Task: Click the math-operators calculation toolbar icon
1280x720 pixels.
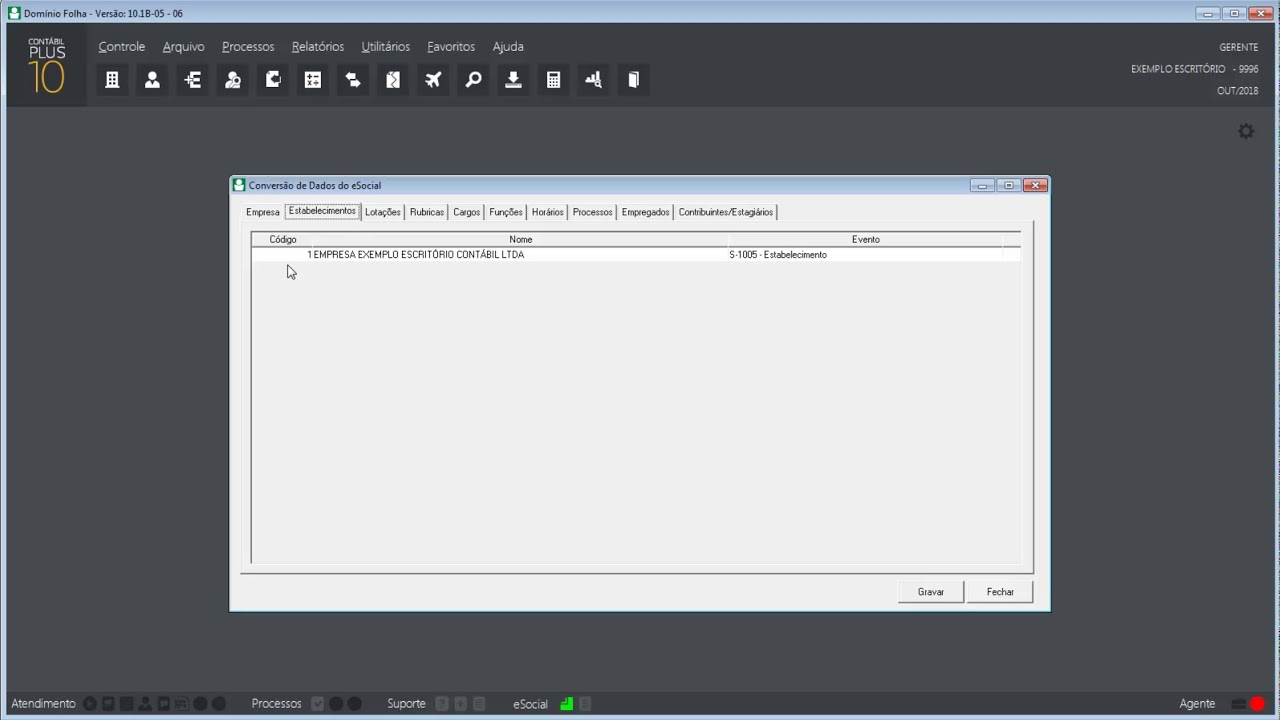Action: [313, 80]
